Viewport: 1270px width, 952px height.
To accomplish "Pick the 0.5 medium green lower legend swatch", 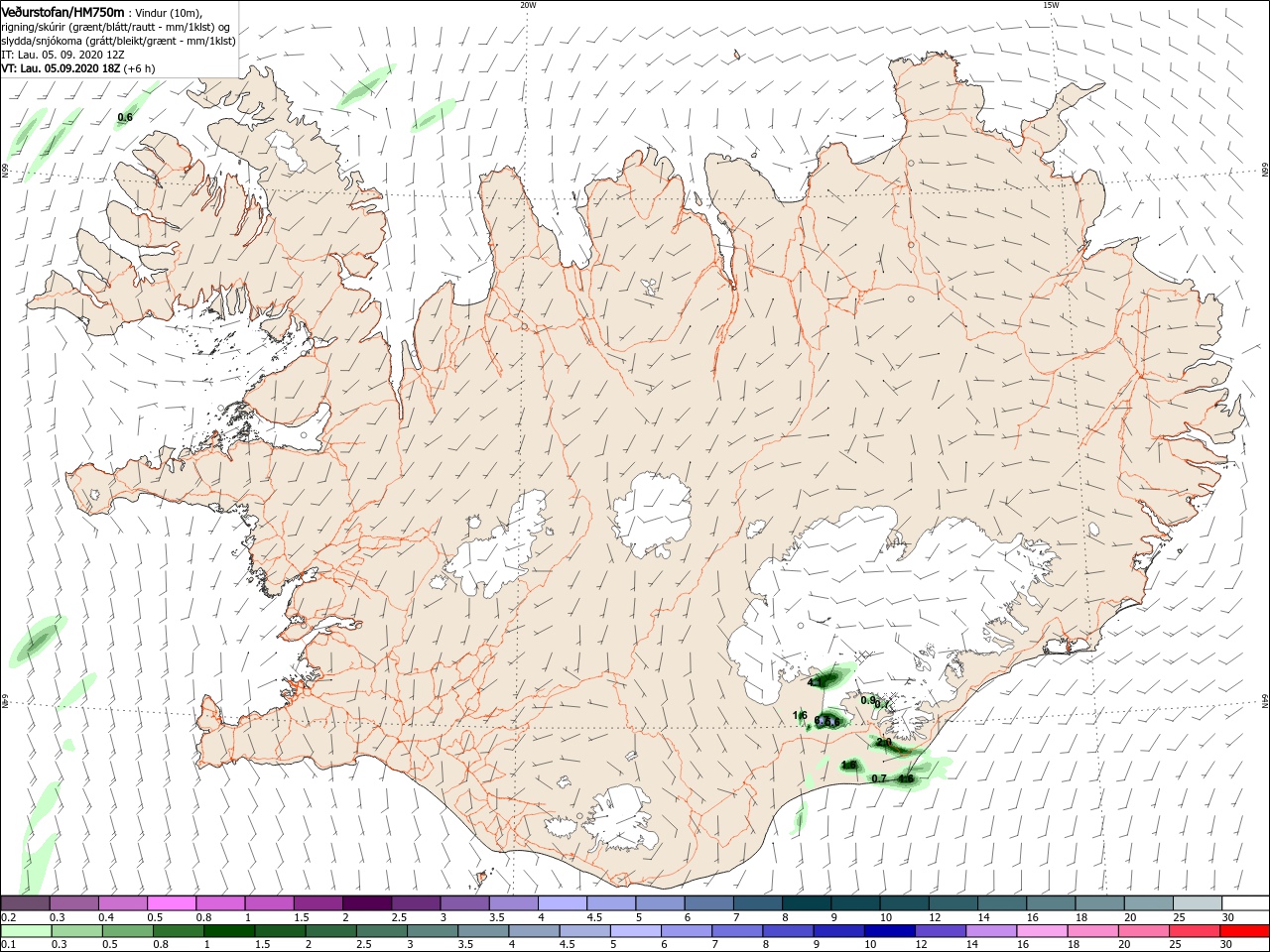I will pyautogui.click(x=129, y=930).
